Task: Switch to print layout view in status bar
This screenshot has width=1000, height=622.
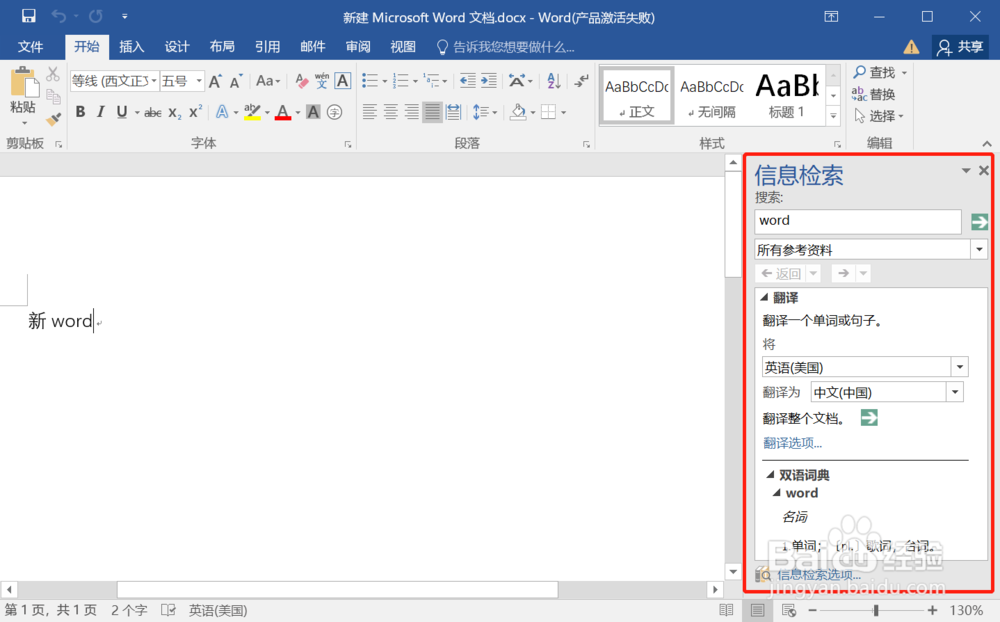Action: point(757,611)
